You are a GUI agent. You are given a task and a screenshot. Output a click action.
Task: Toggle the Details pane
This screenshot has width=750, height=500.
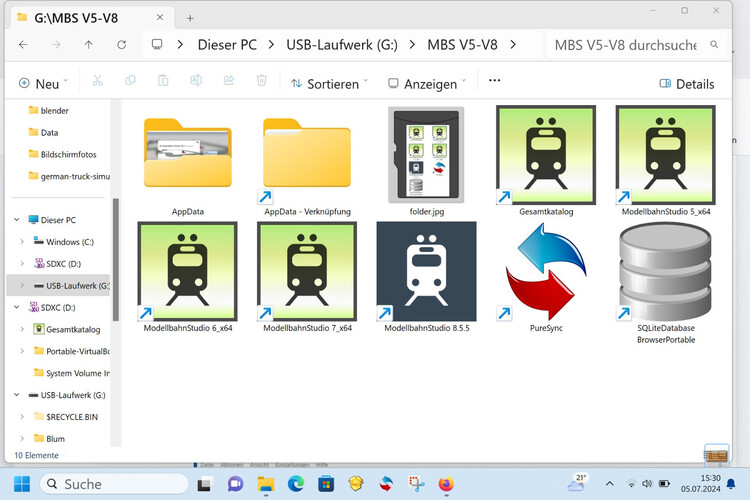pyautogui.click(x=686, y=84)
